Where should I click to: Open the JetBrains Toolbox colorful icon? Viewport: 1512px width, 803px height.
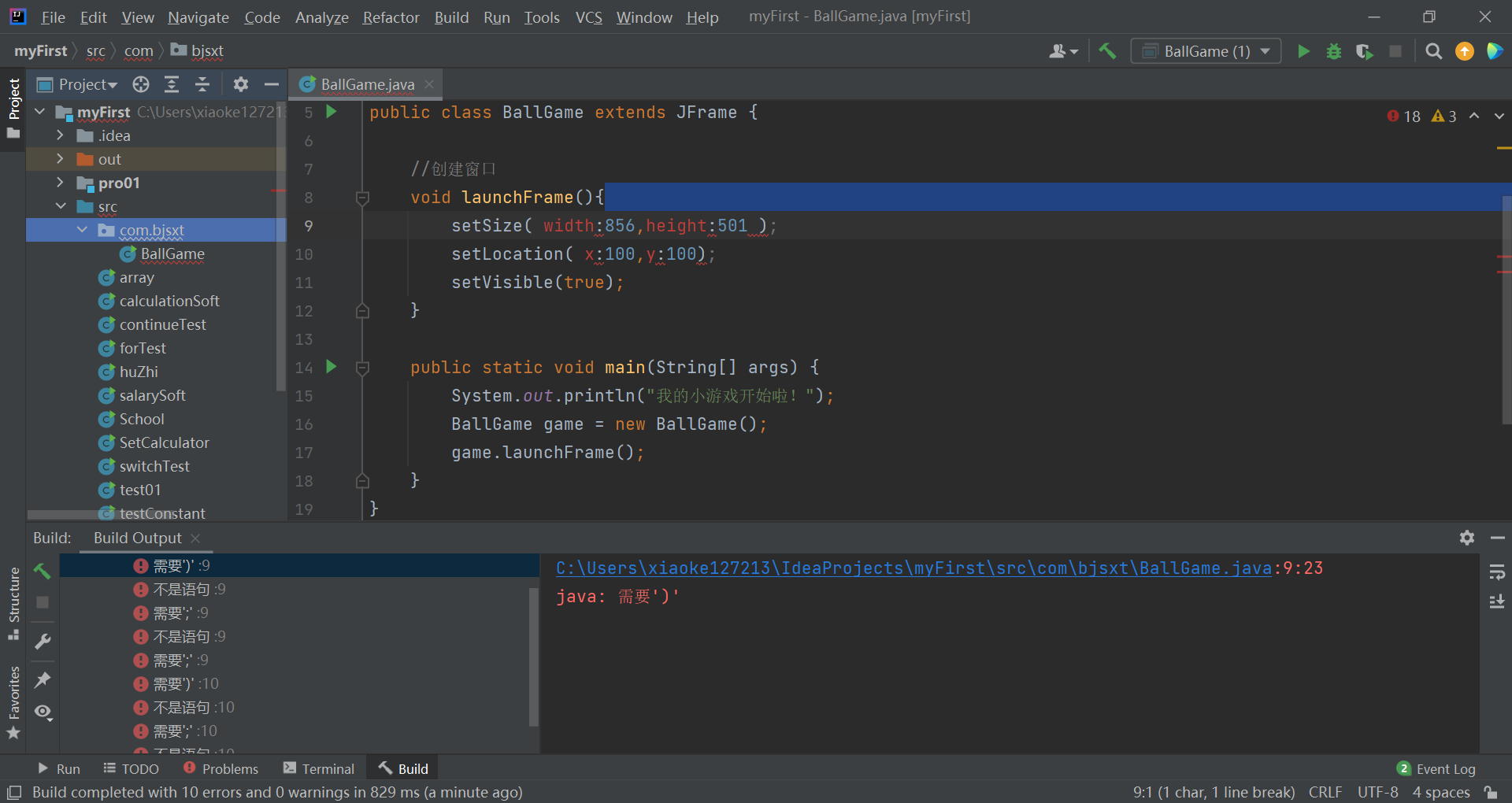pos(1494,51)
